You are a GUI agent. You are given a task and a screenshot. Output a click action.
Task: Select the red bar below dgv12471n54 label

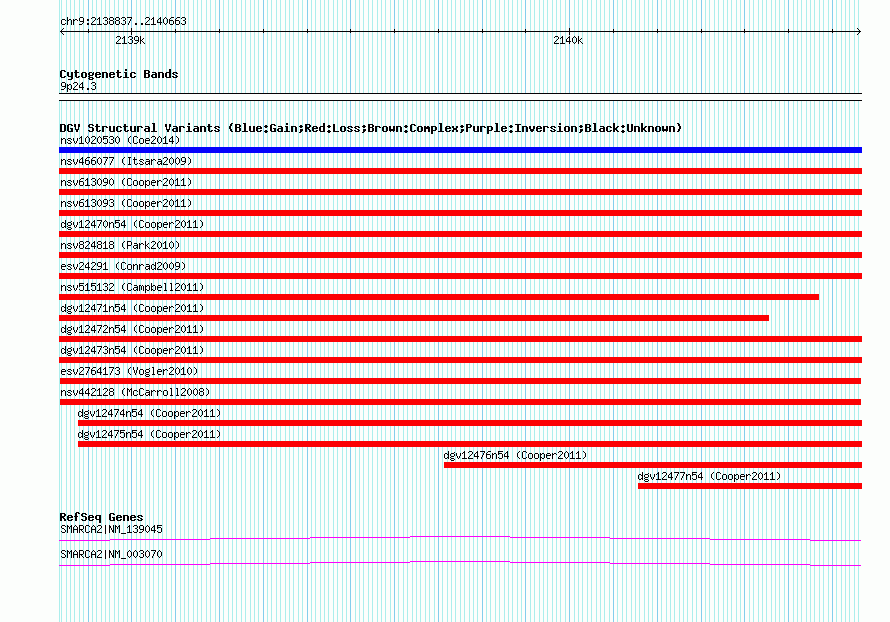click(x=414, y=318)
